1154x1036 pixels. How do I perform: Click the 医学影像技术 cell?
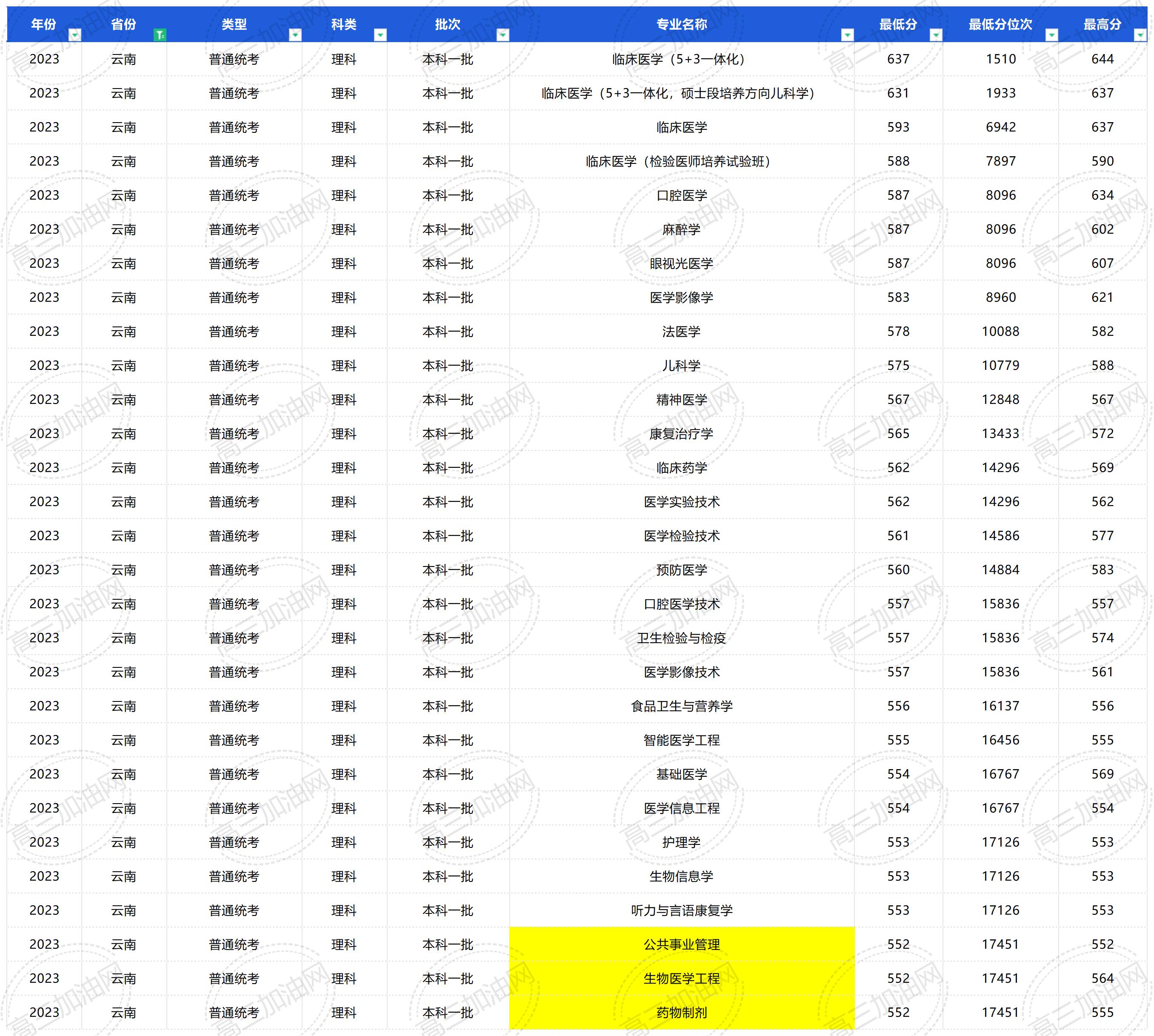point(682,672)
